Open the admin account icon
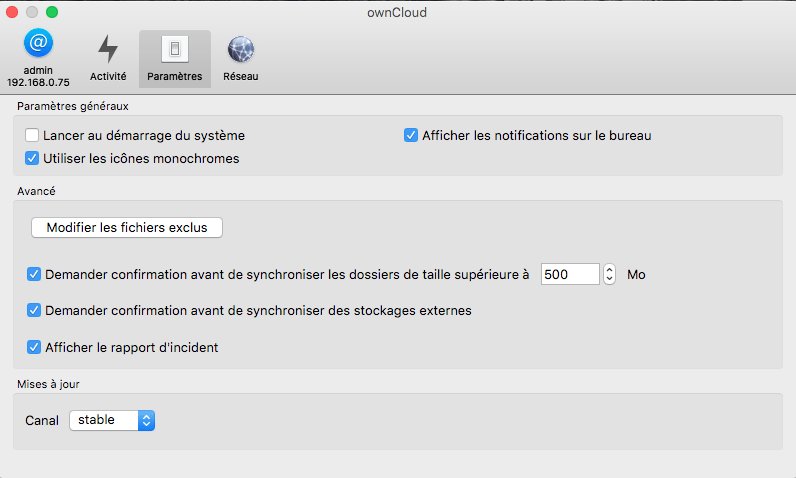The image size is (796, 478). [38, 44]
